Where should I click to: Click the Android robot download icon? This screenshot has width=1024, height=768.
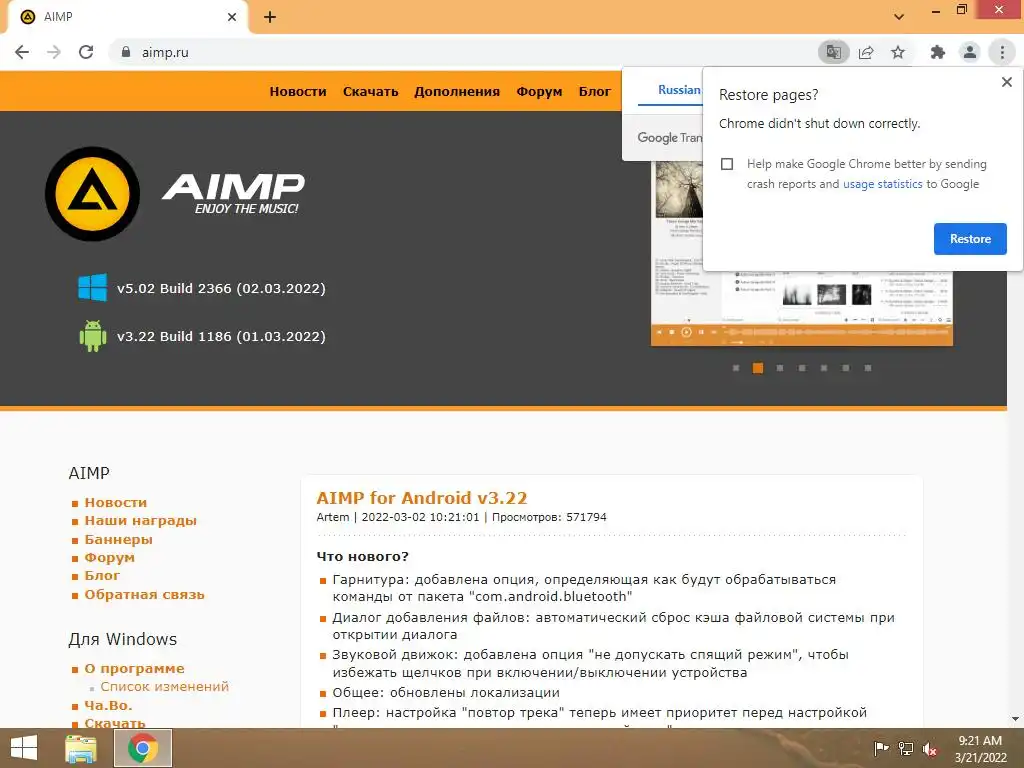click(x=92, y=336)
